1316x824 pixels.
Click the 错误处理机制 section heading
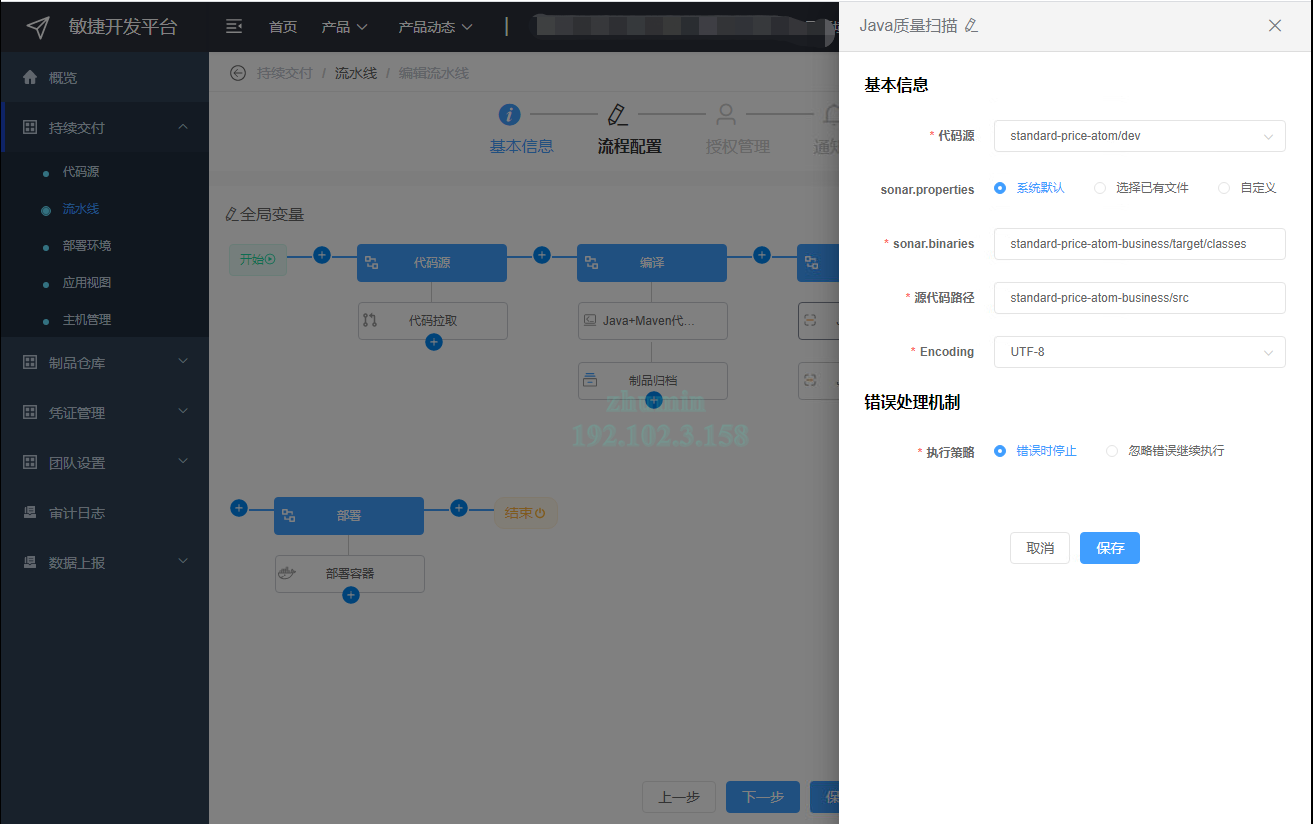[912, 402]
